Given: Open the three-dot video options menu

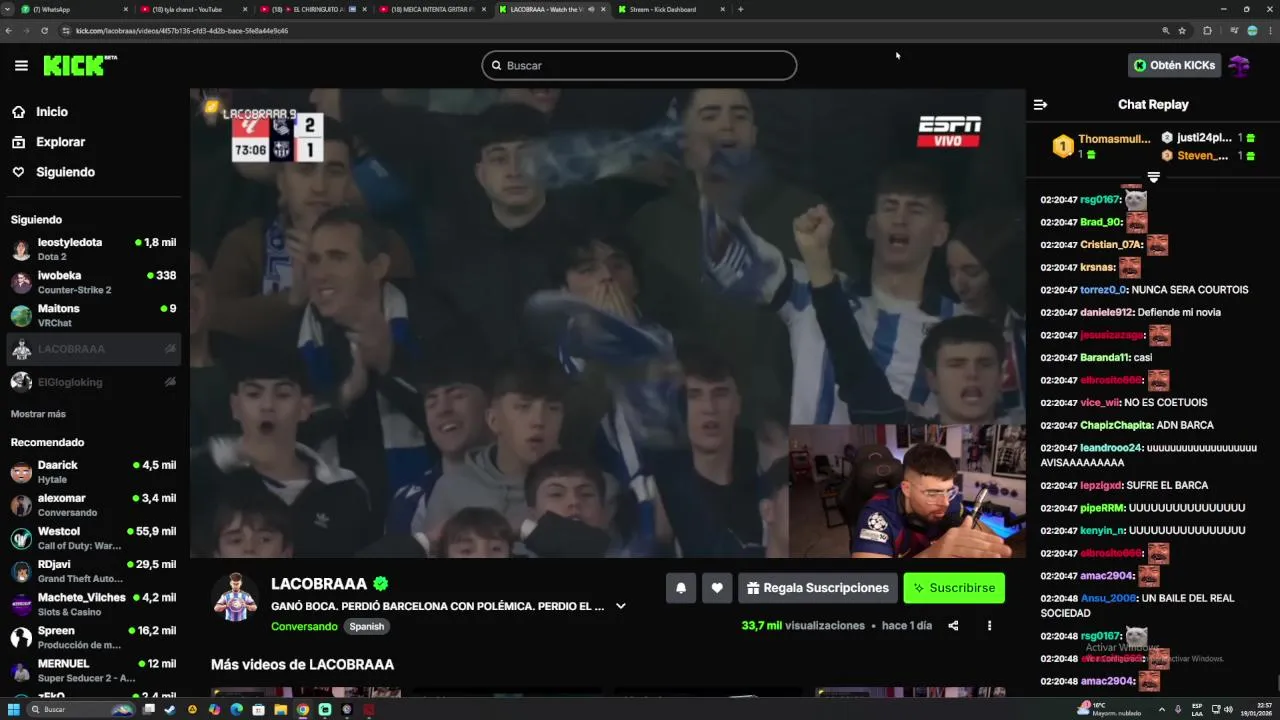Looking at the screenshot, I should pos(989,626).
